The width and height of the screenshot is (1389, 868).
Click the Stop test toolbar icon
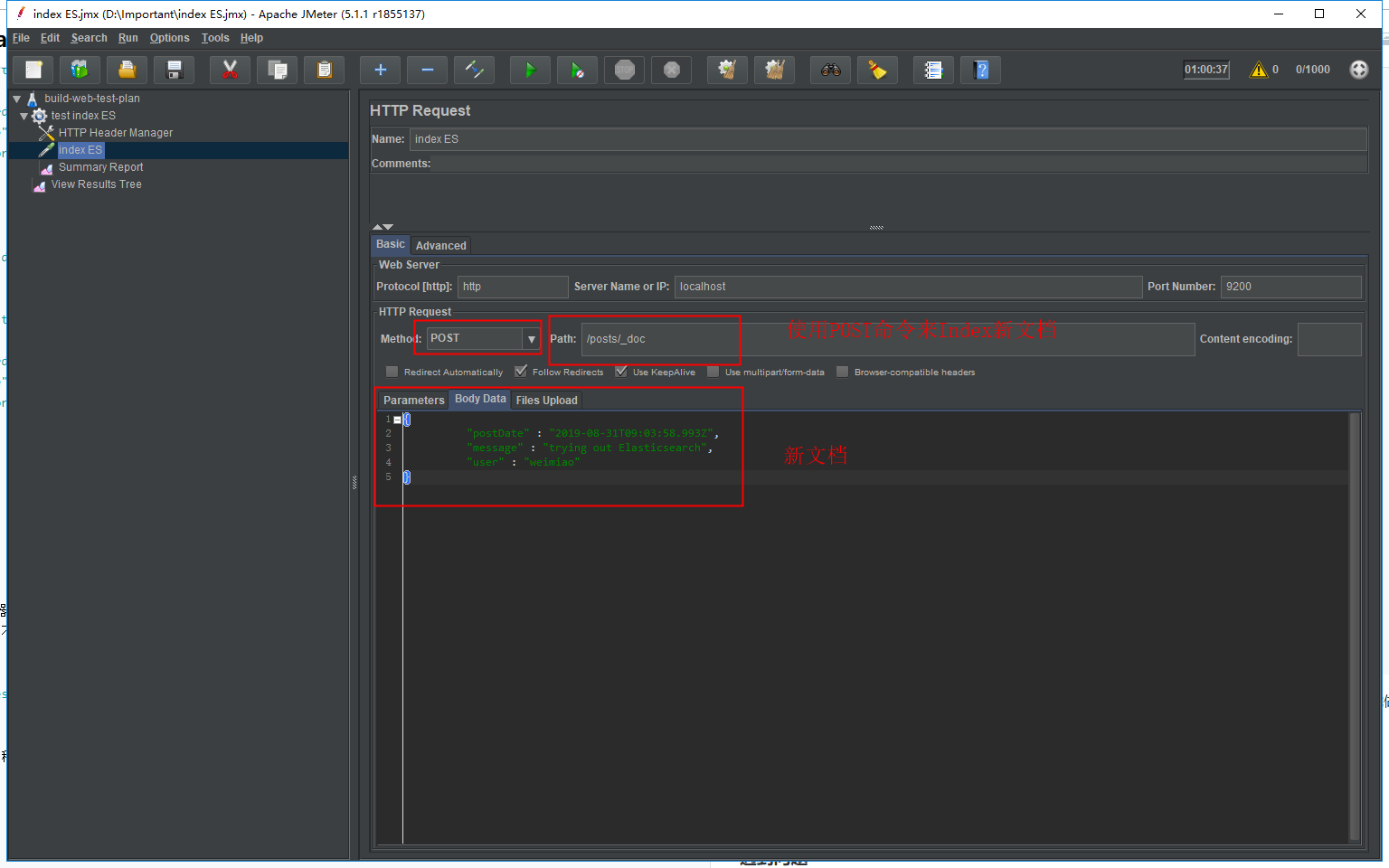pos(625,70)
